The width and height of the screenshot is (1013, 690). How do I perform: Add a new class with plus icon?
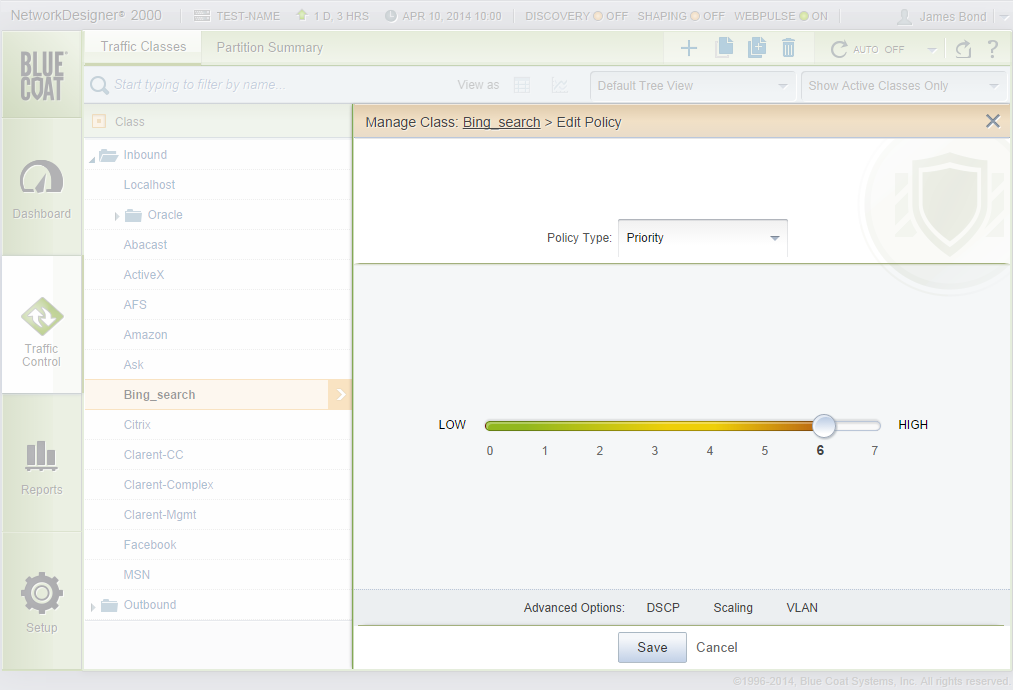tap(689, 48)
